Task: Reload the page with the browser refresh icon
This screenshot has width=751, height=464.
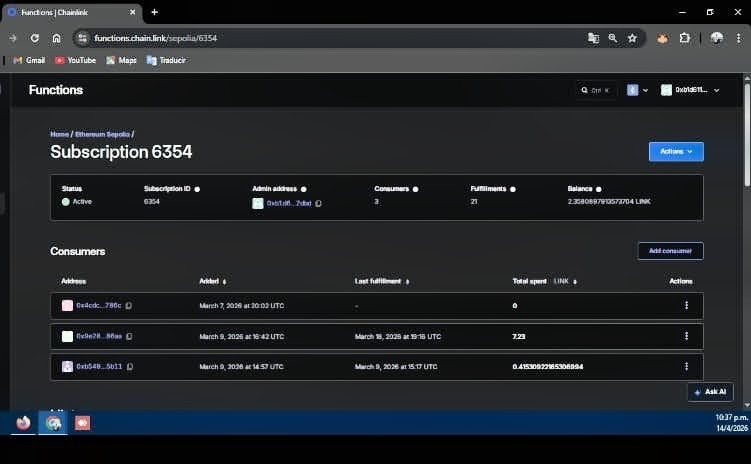Action: point(34,38)
